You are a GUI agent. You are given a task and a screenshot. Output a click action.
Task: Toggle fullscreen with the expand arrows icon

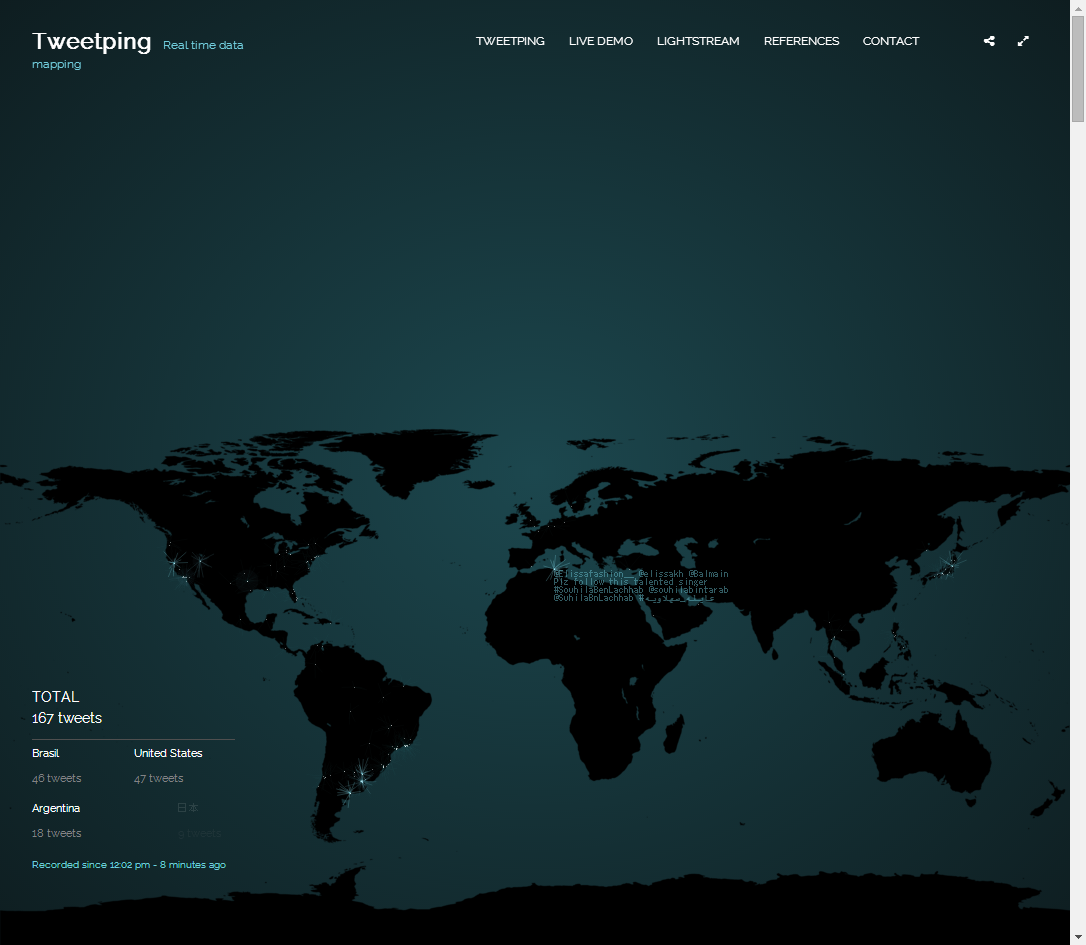tap(1023, 41)
